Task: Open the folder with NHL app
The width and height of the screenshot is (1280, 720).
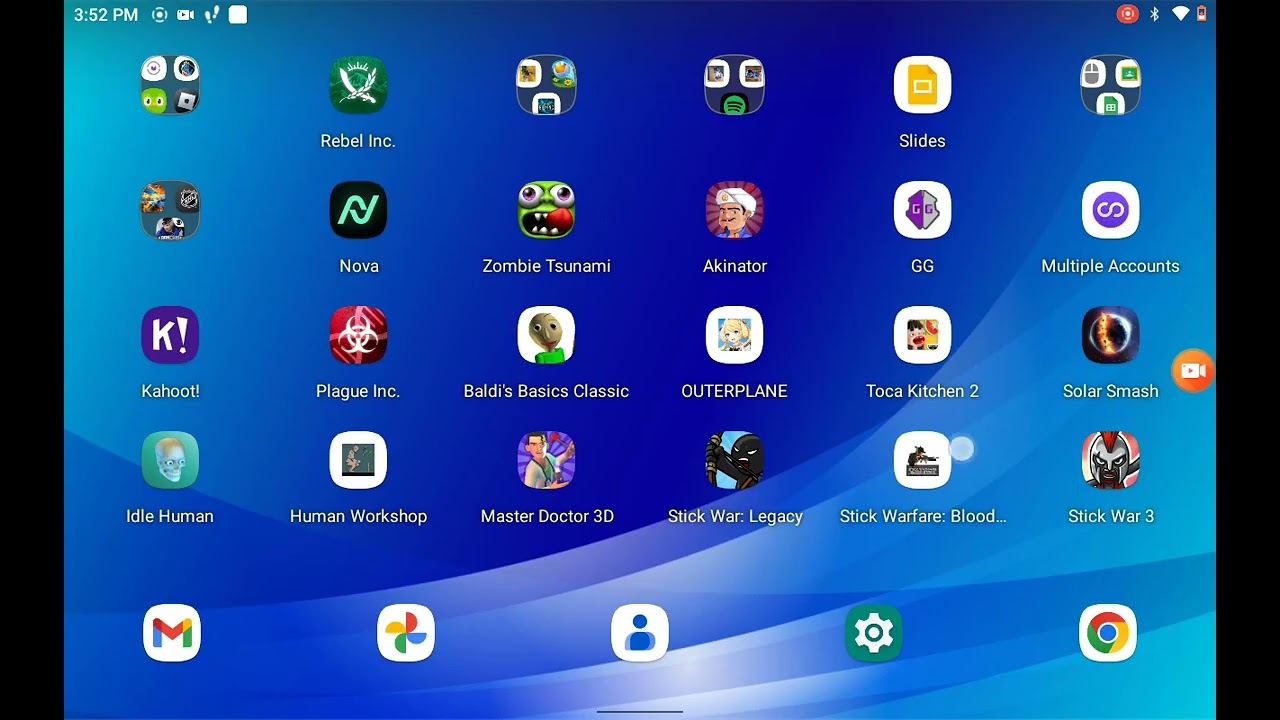Action: [x=170, y=210]
